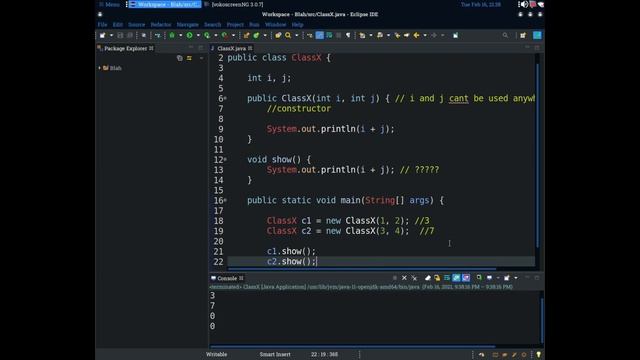Click the Next Annotation icon
This screenshot has width=640, height=360.
(x=362, y=36)
